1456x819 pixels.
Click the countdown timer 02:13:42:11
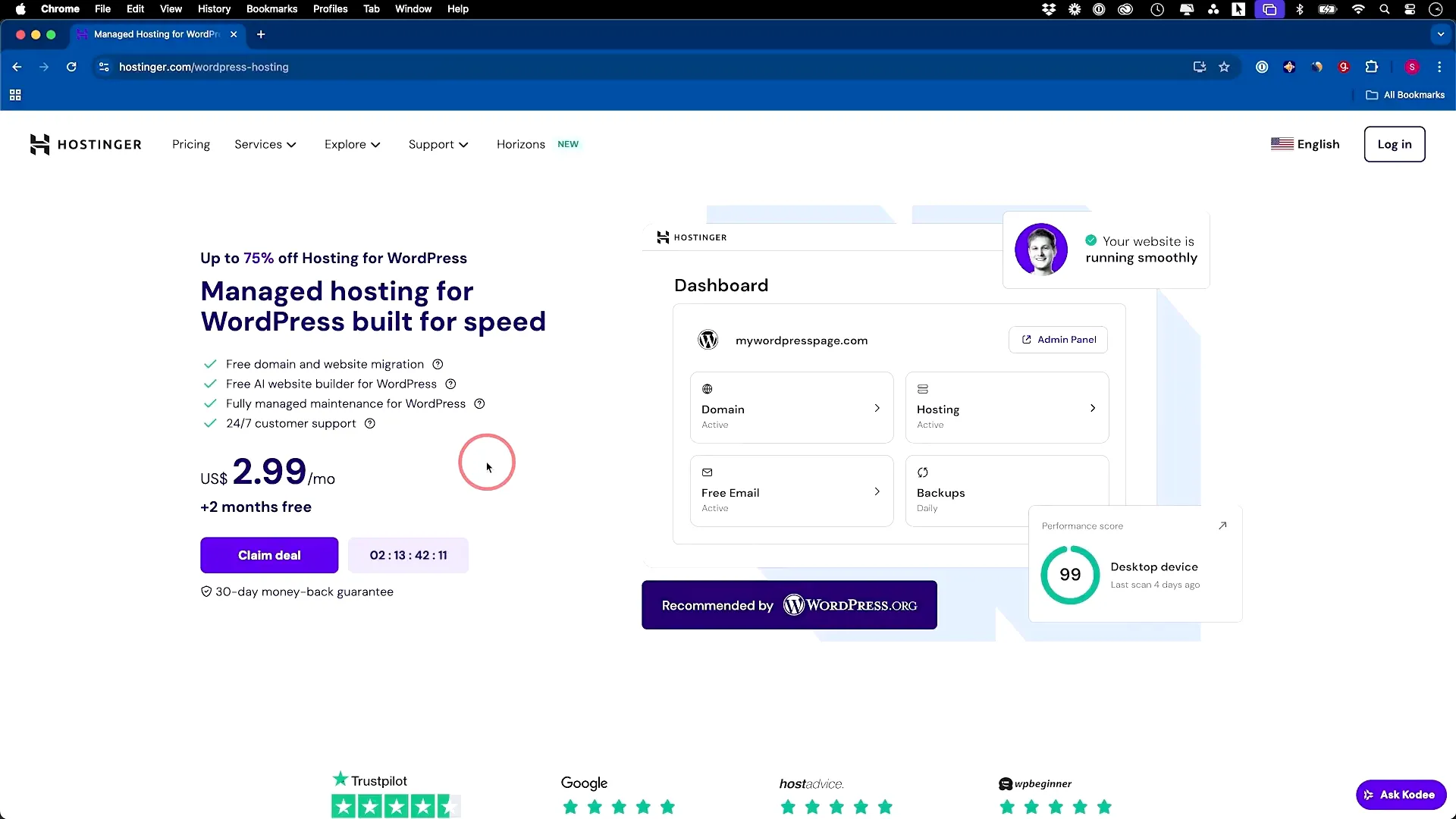point(408,555)
